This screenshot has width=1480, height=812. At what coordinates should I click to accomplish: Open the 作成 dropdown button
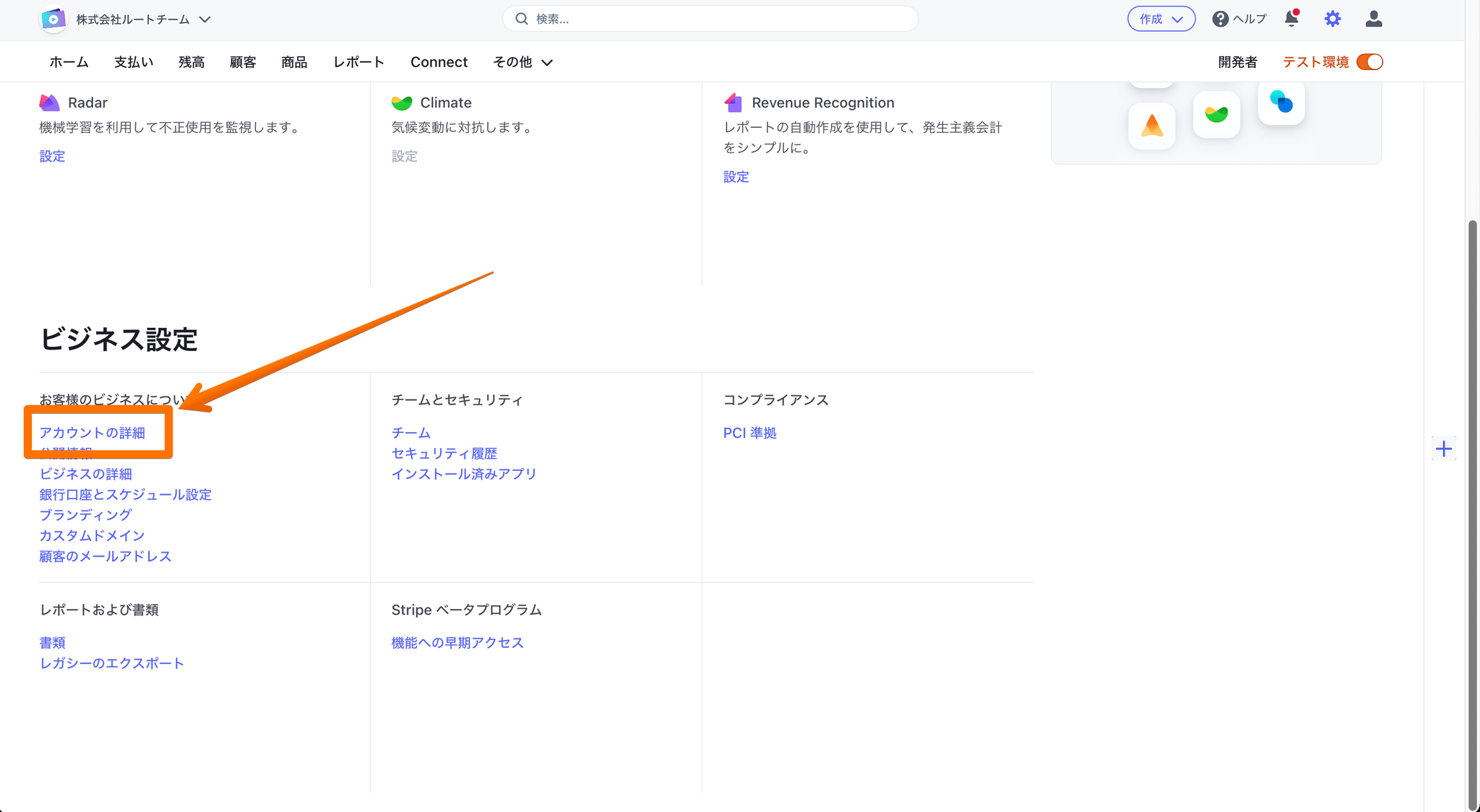1161,19
